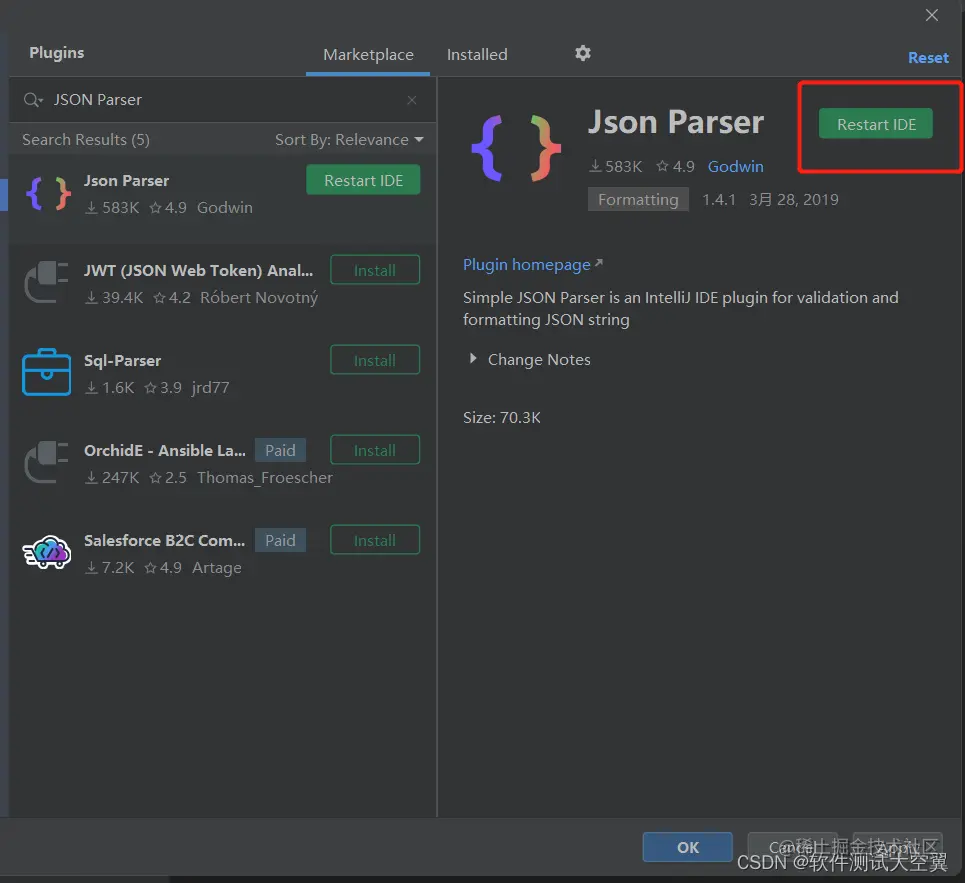The height and width of the screenshot is (883, 965).
Task: Click Thomas_Froescher author text
Action: click(265, 477)
